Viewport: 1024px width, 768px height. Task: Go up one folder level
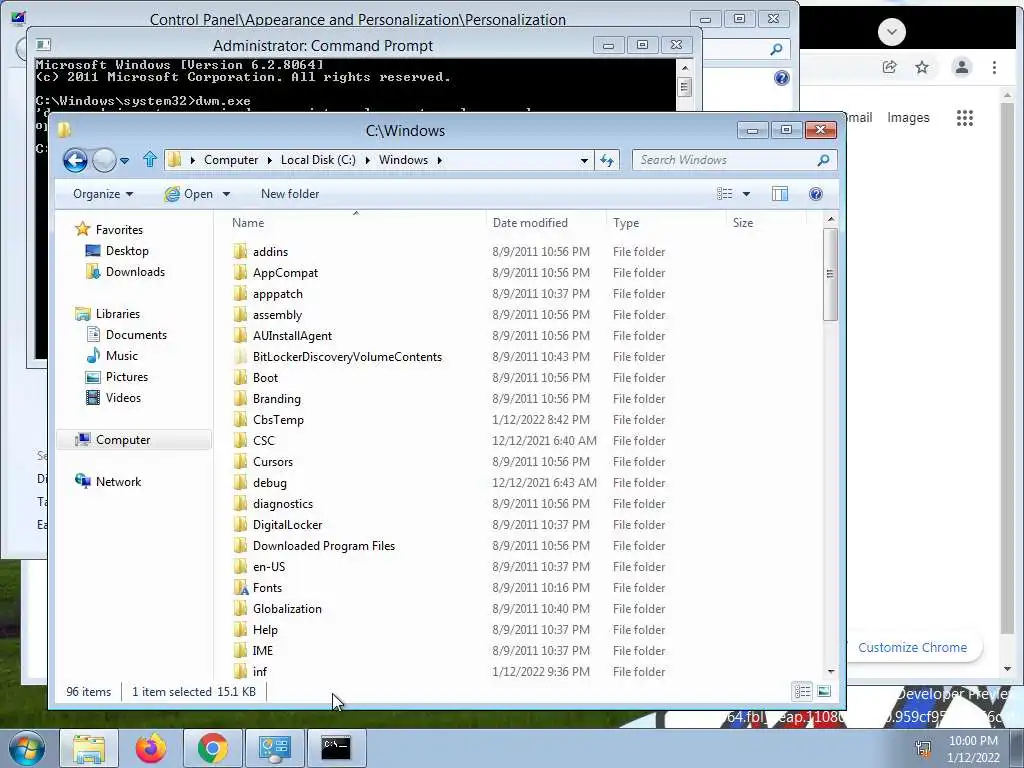click(x=150, y=159)
